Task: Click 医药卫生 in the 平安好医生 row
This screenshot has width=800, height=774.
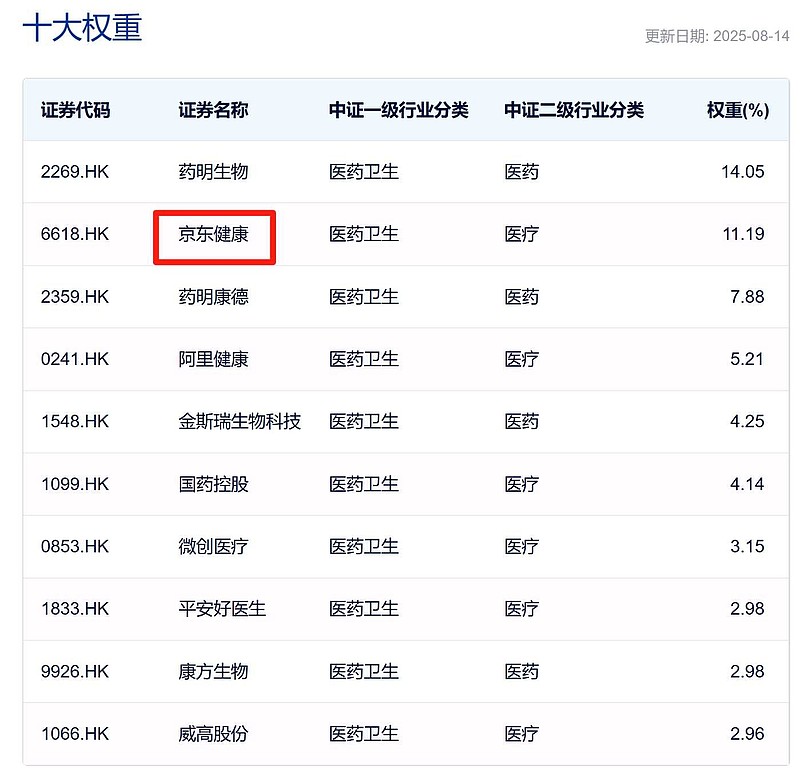Action: click(x=364, y=609)
